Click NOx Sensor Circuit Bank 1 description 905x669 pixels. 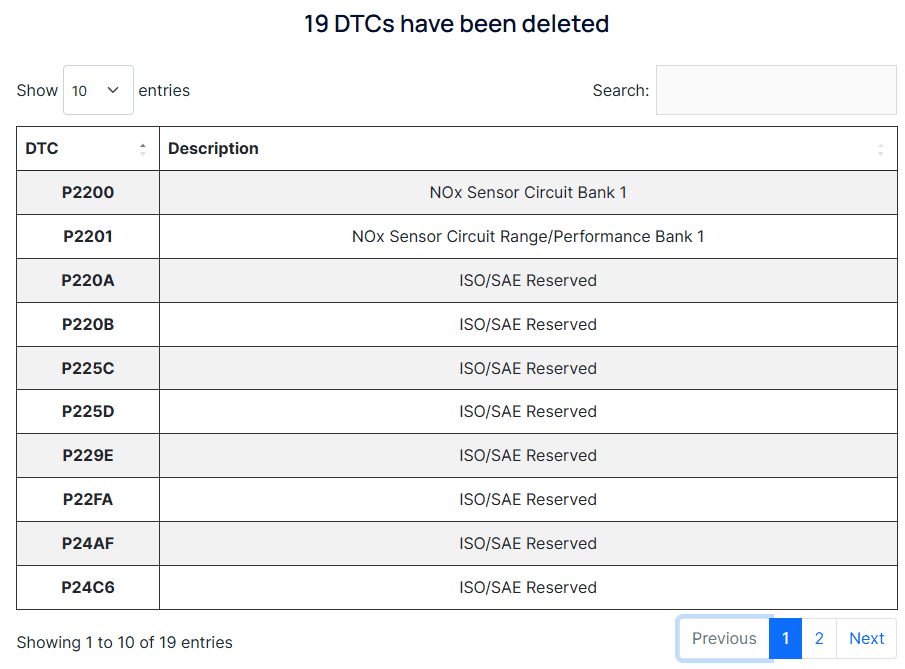coord(528,192)
